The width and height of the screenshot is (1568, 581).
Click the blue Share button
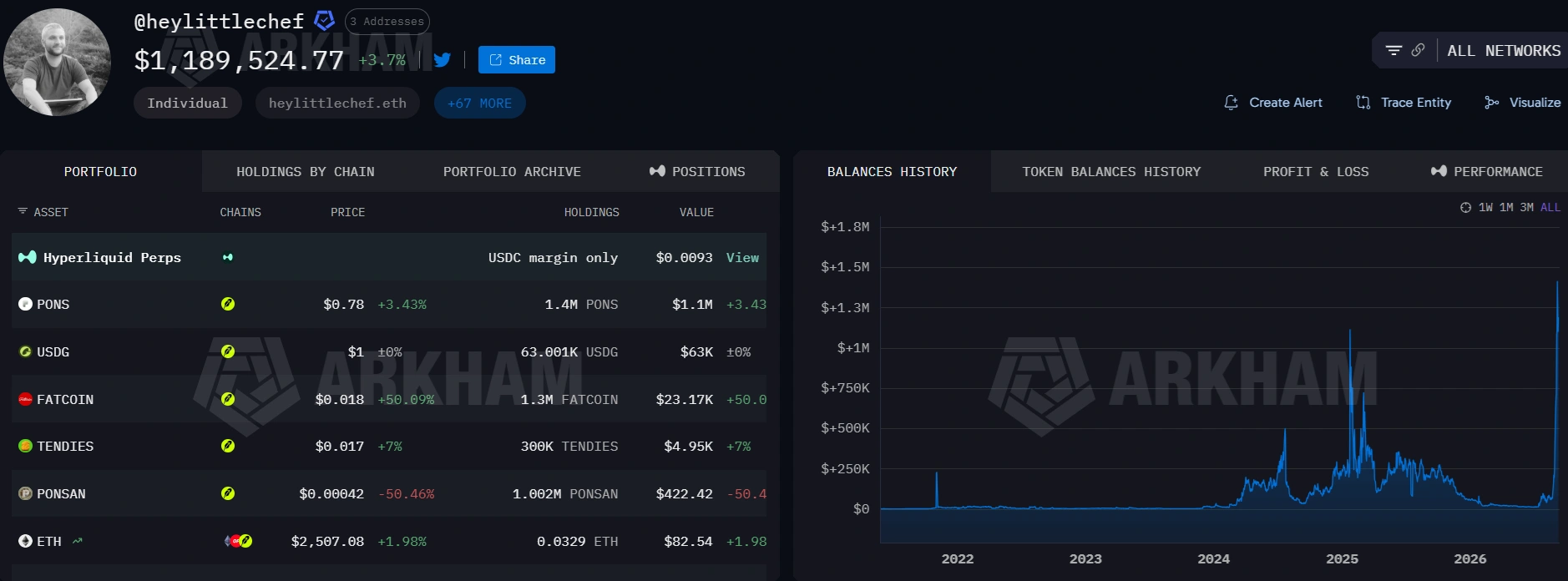tap(517, 59)
